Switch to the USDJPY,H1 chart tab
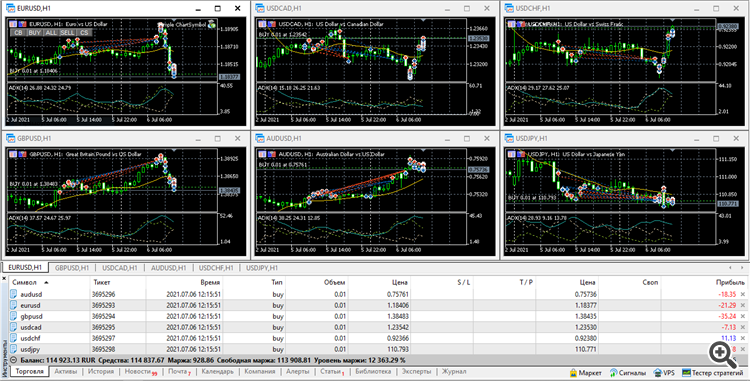 (x=262, y=268)
